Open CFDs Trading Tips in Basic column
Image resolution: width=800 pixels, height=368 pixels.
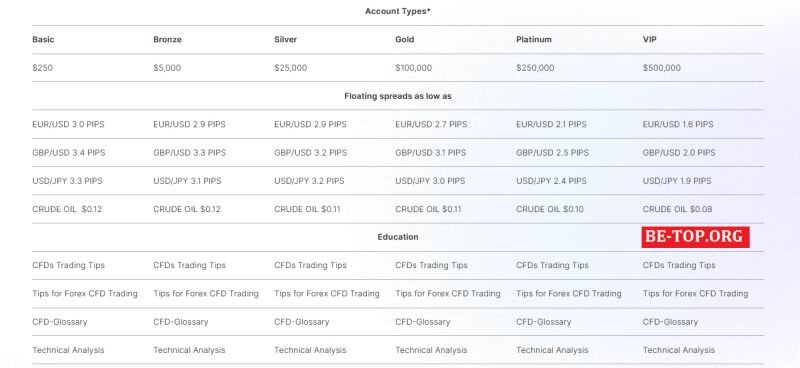[x=68, y=265]
